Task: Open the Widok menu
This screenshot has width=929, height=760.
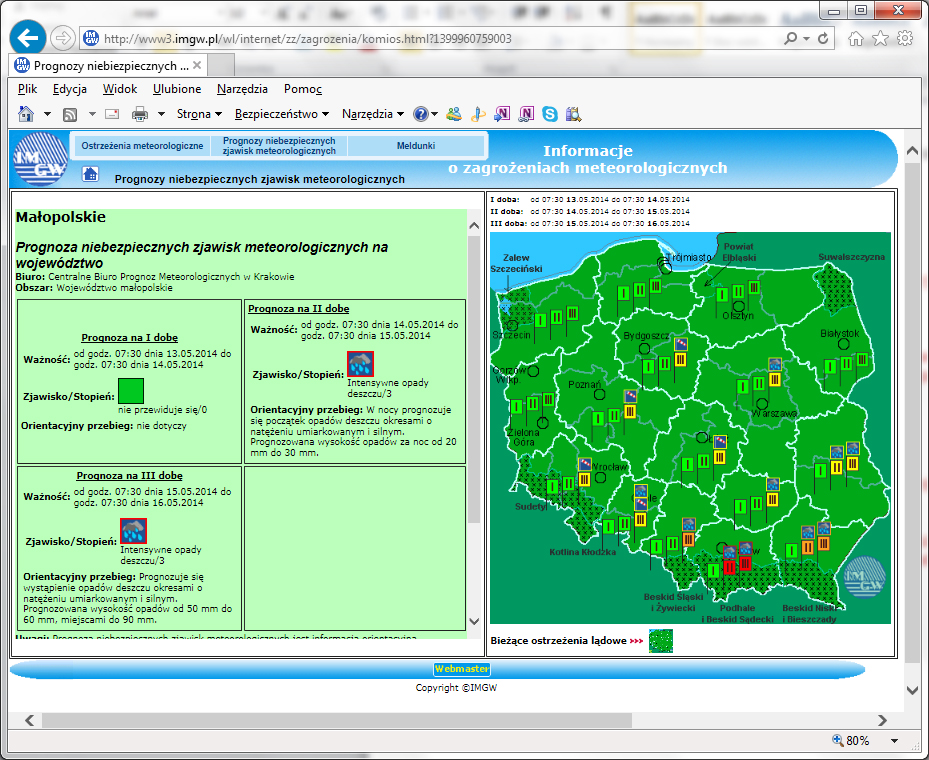Action: coord(119,88)
